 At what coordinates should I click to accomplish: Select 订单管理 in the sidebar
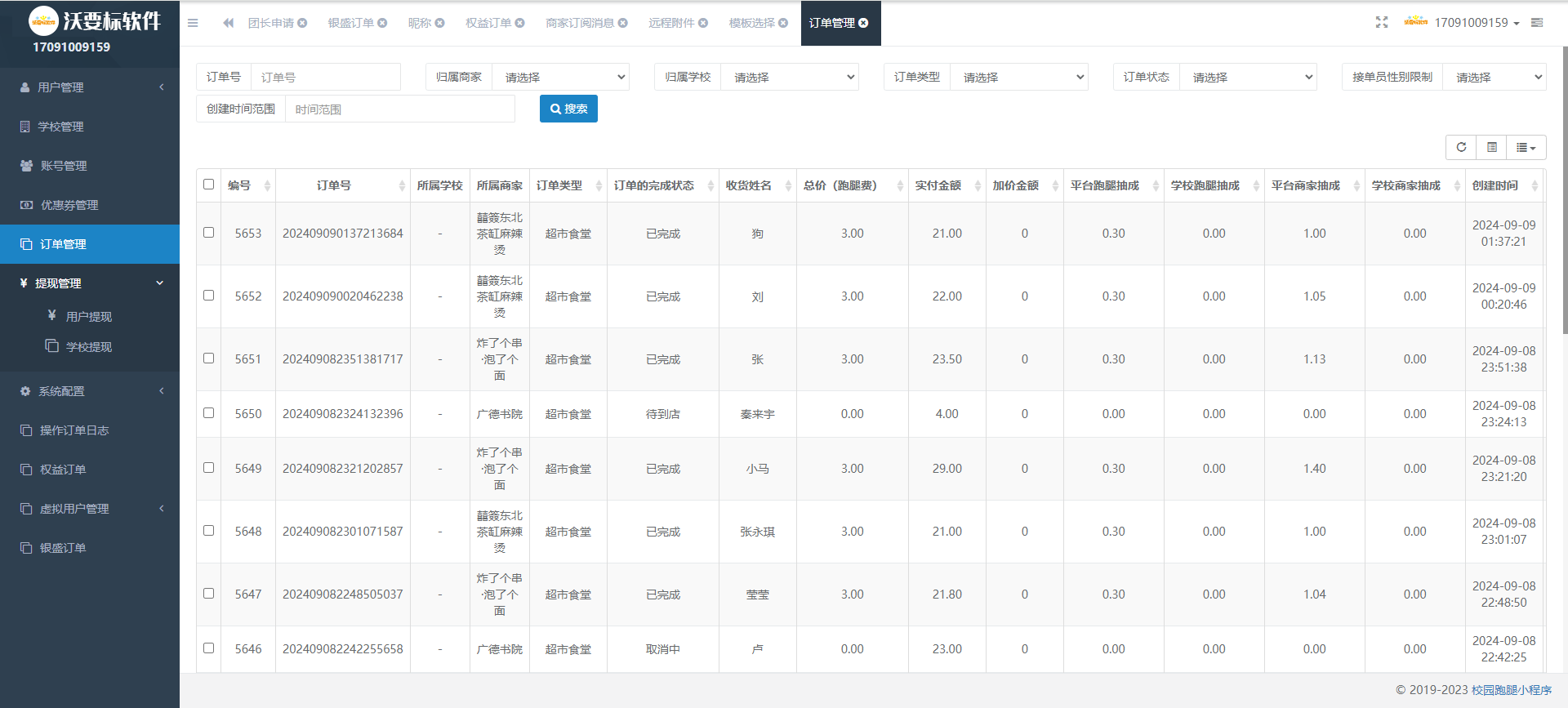coord(90,244)
